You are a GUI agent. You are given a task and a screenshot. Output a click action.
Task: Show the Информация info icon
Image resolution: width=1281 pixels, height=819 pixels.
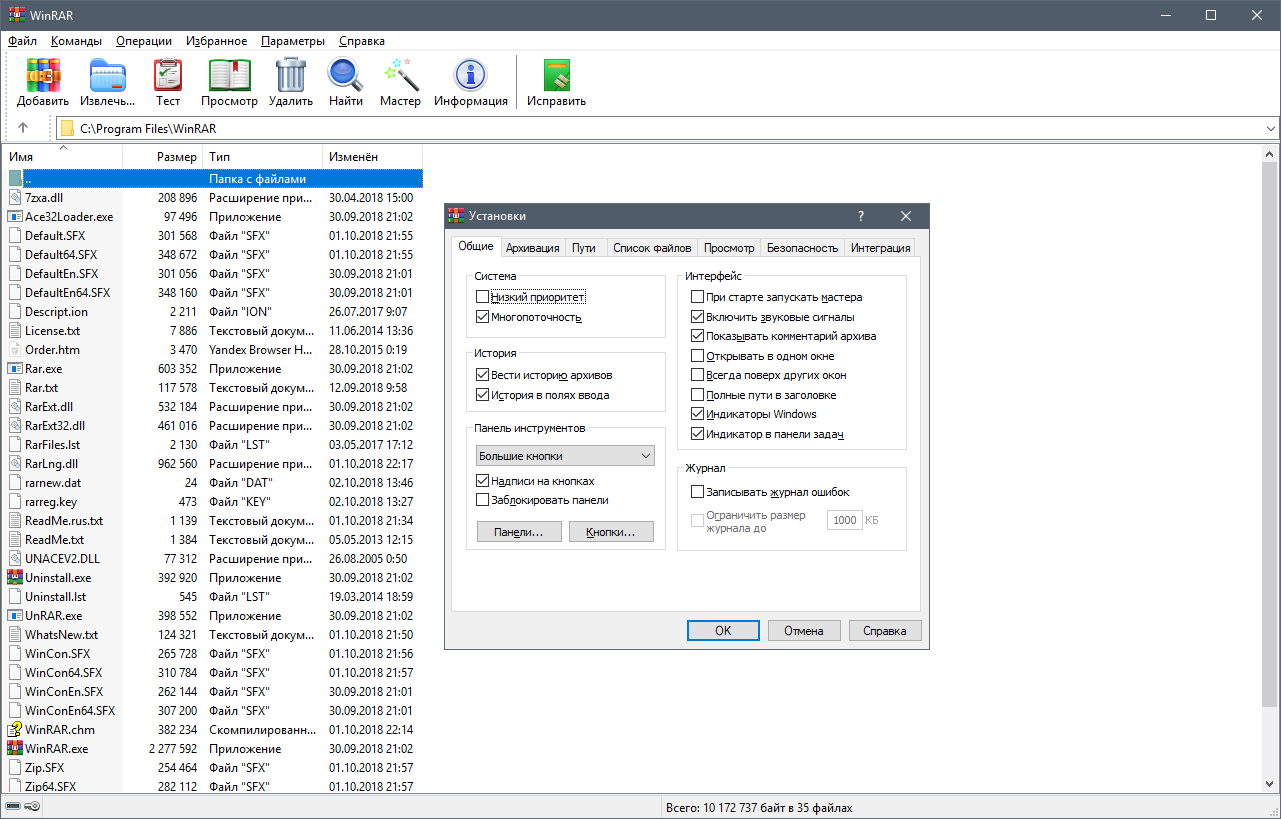point(470,75)
